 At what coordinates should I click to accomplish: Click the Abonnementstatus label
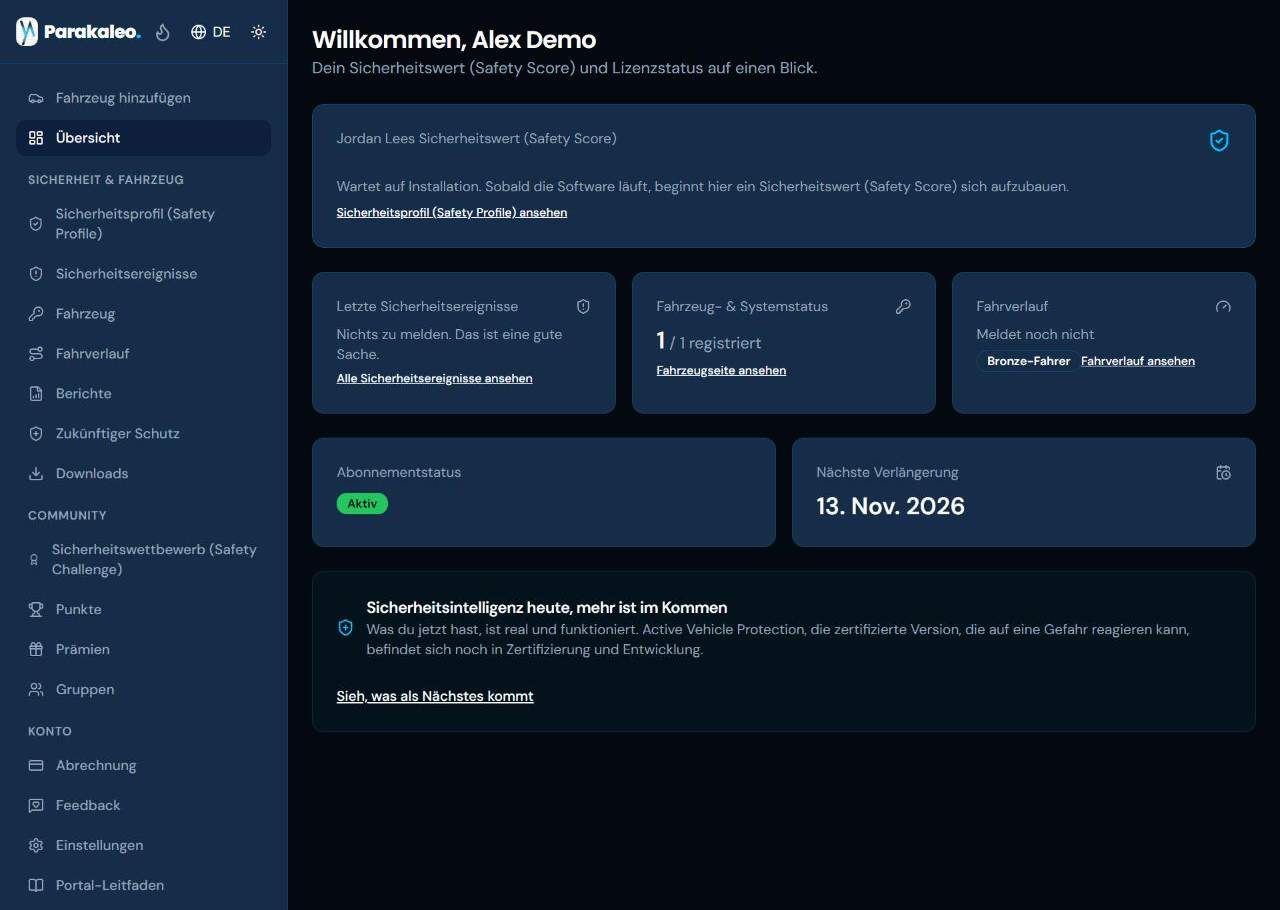[x=399, y=473]
